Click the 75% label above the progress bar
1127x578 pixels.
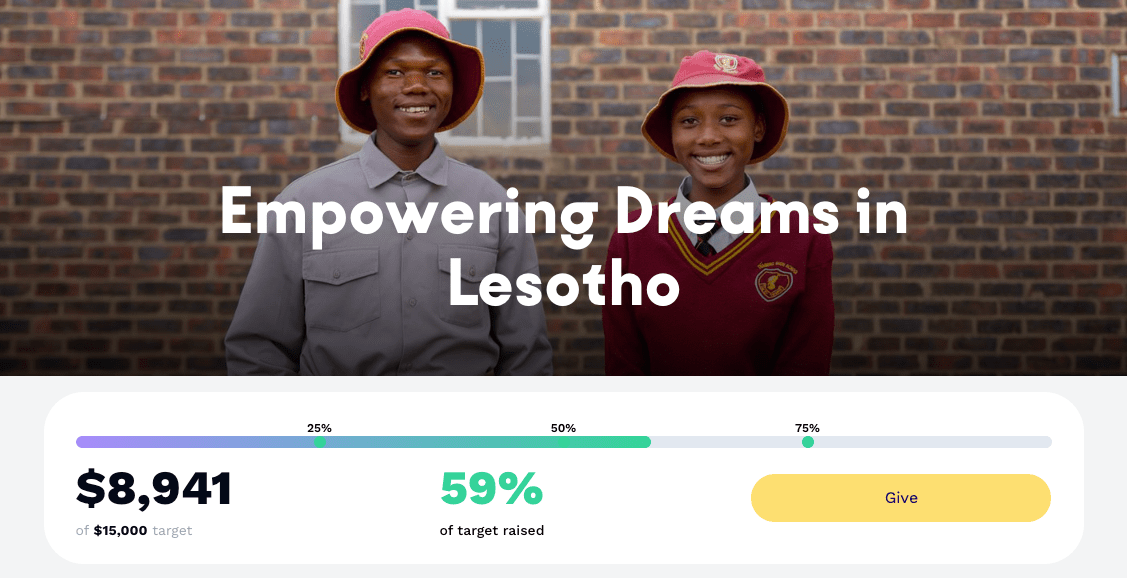pos(807,428)
